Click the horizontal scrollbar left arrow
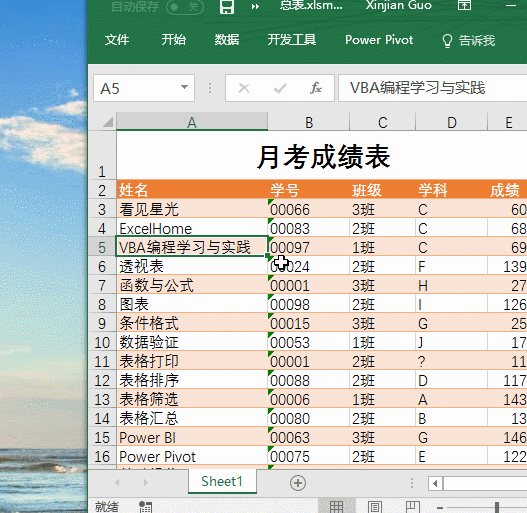This screenshot has width=527, height=513. tap(435, 483)
